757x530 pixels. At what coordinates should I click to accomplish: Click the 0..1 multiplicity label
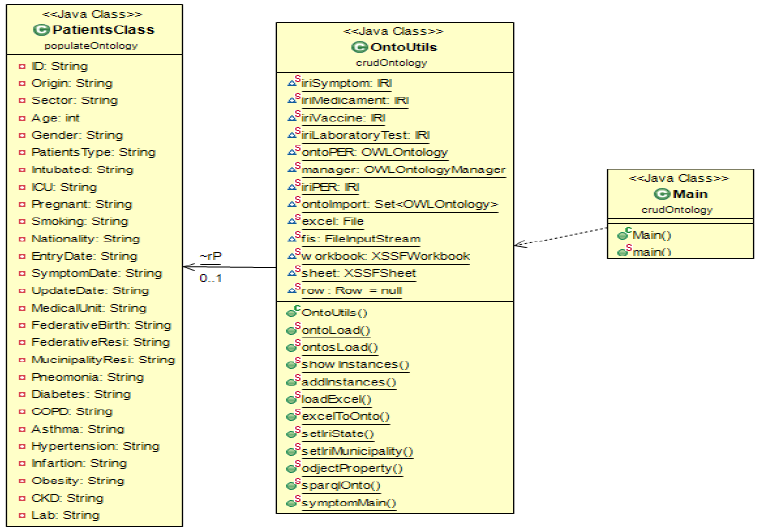click(x=210, y=278)
